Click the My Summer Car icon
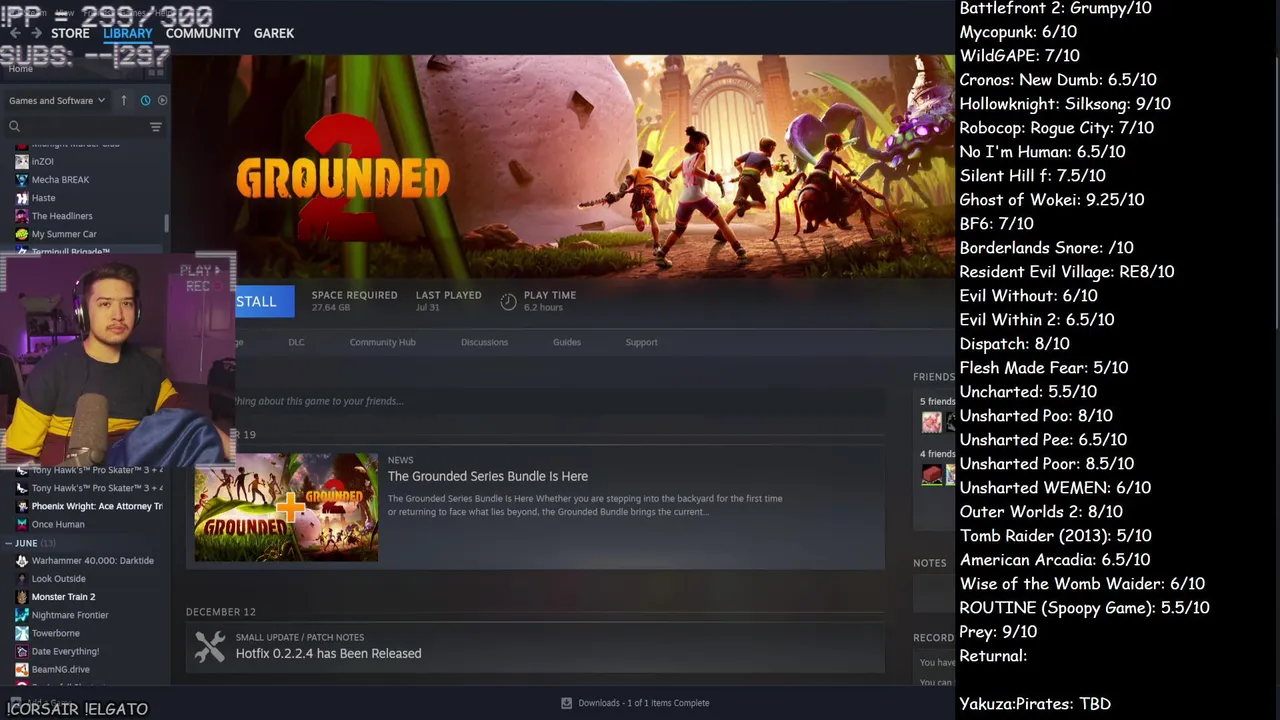 (x=22, y=234)
